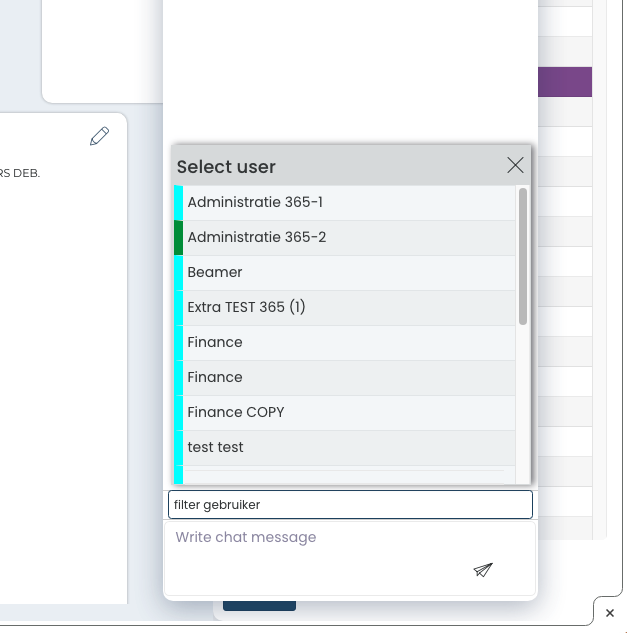
Task: Select the first Finance user entry
Action: click(x=344, y=343)
